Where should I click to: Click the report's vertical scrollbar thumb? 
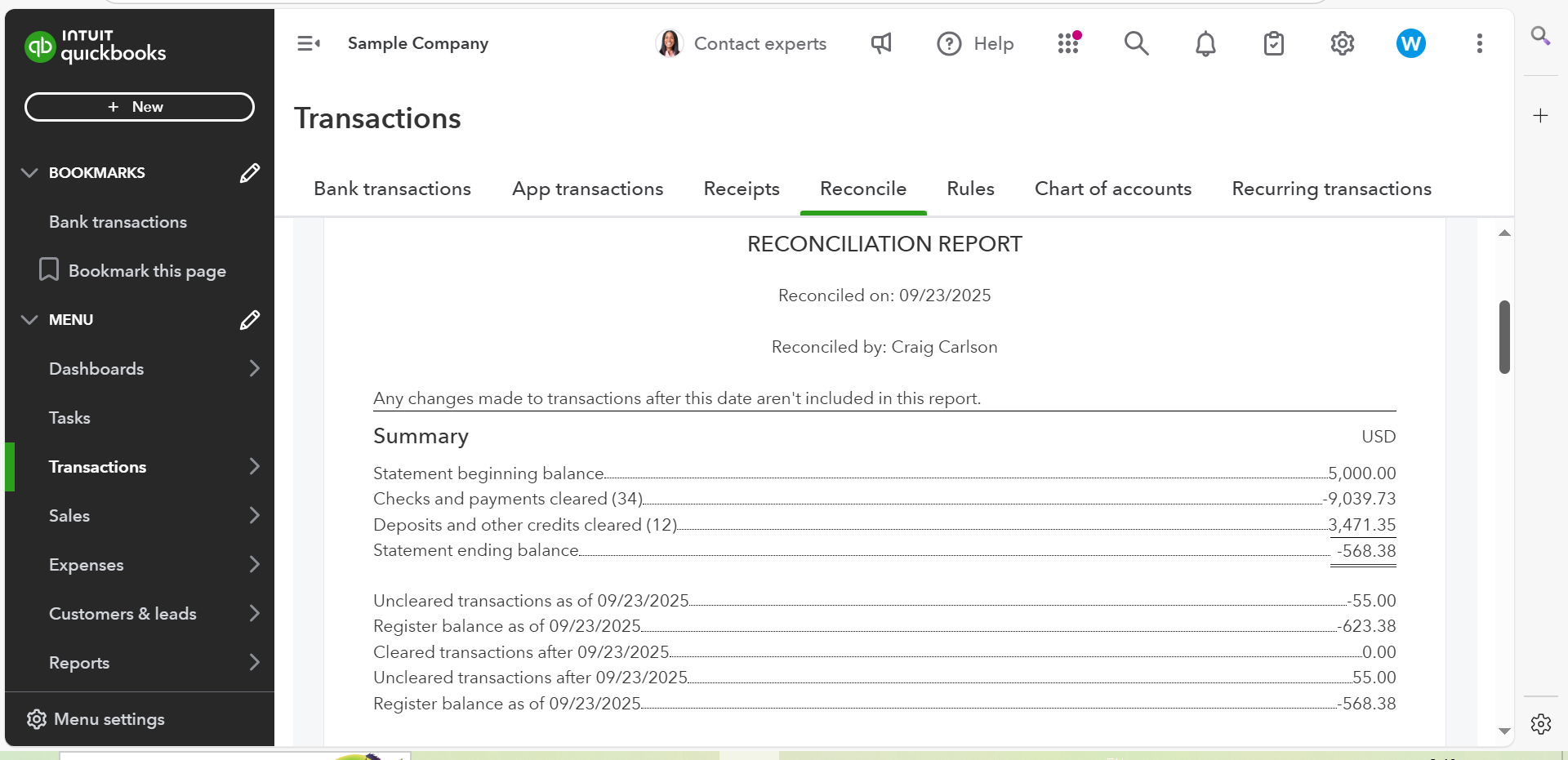(1504, 336)
